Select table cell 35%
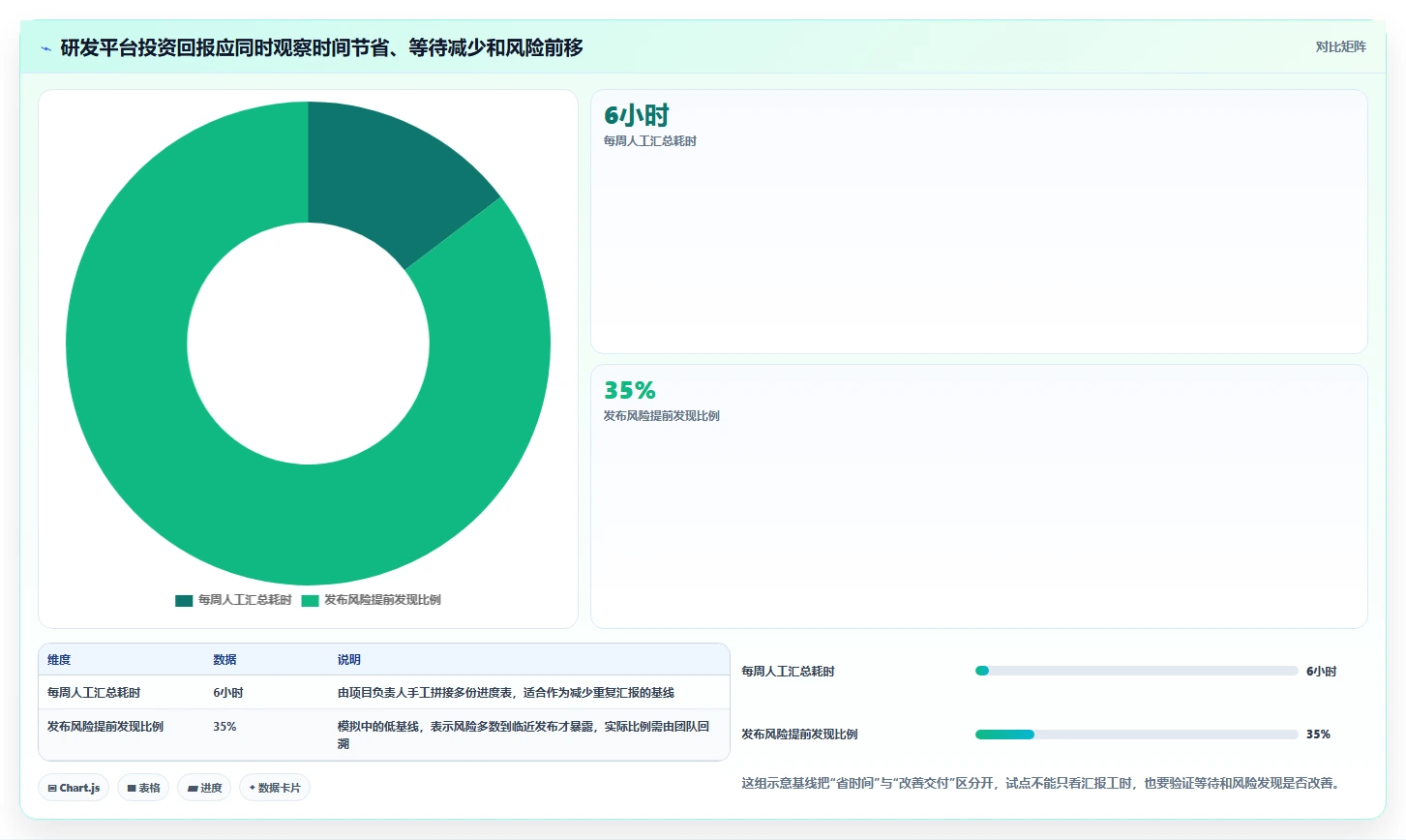 224,727
